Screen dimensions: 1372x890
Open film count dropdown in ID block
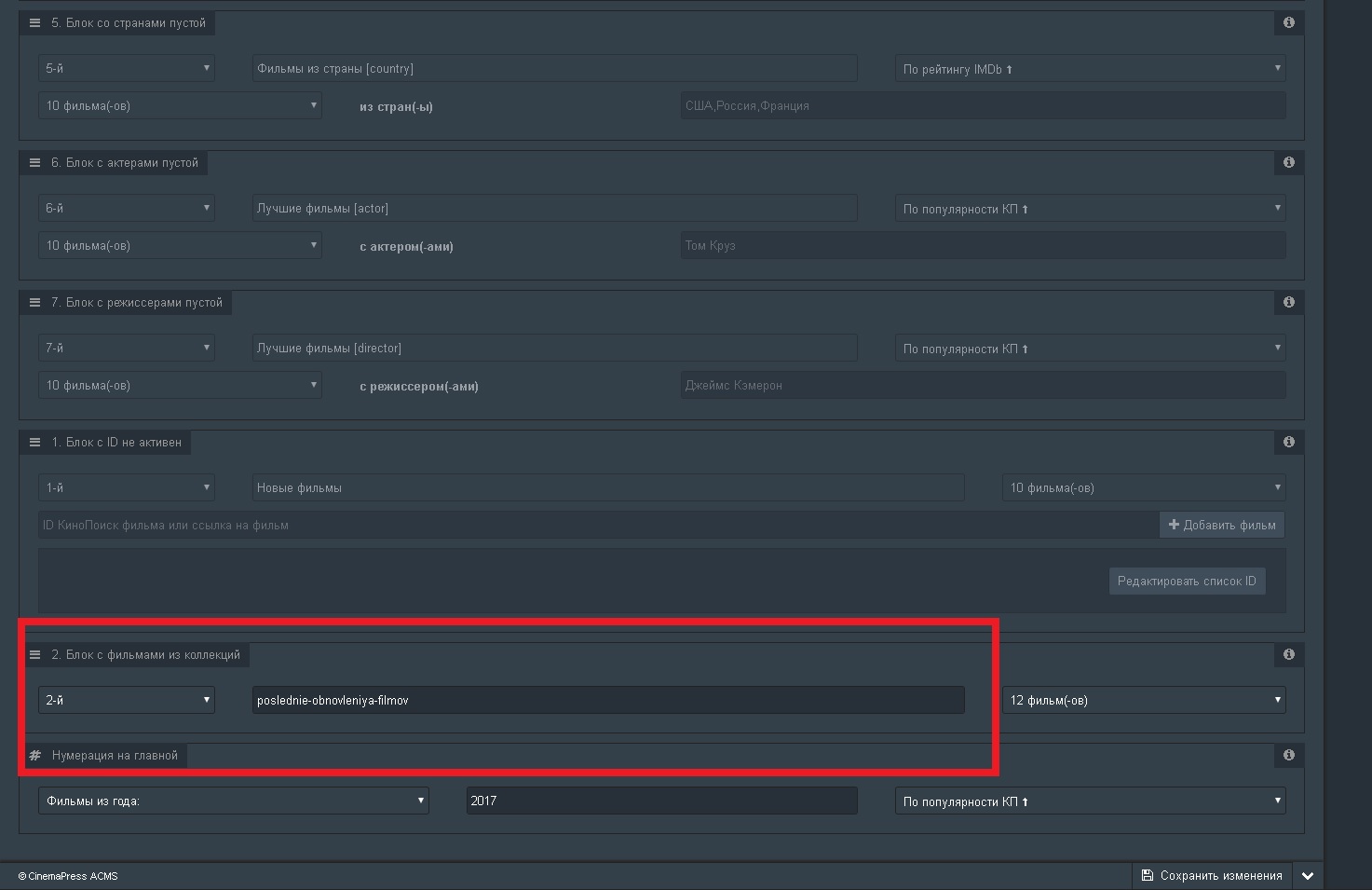click(x=1144, y=487)
